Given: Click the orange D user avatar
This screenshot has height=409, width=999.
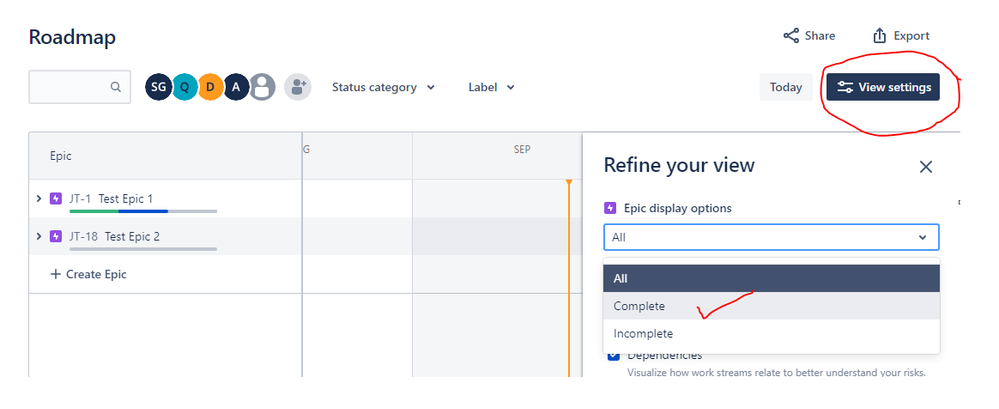Looking at the screenshot, I should (x=210, y=87).
